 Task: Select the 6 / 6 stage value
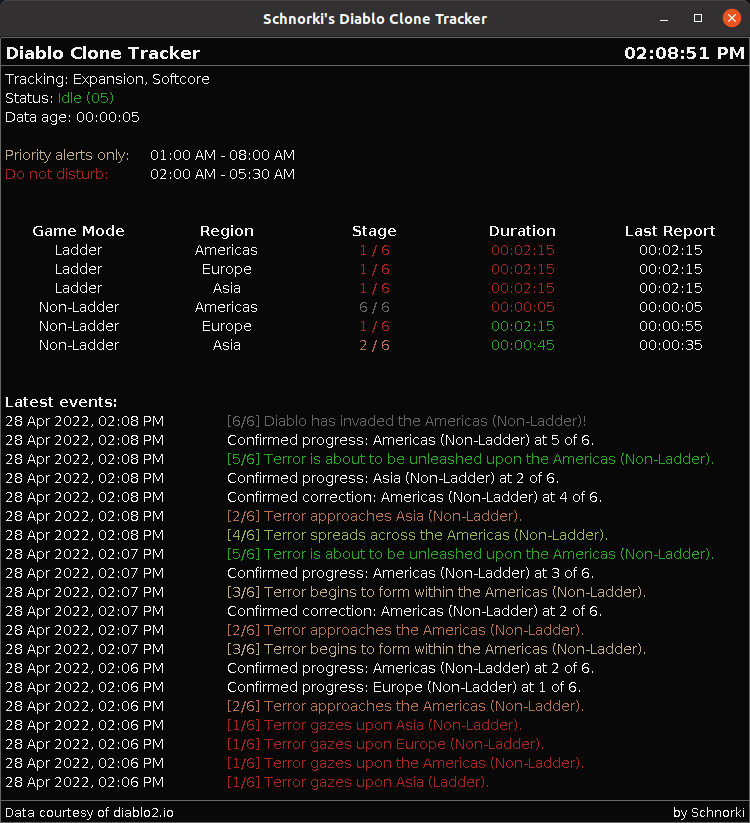375,307
